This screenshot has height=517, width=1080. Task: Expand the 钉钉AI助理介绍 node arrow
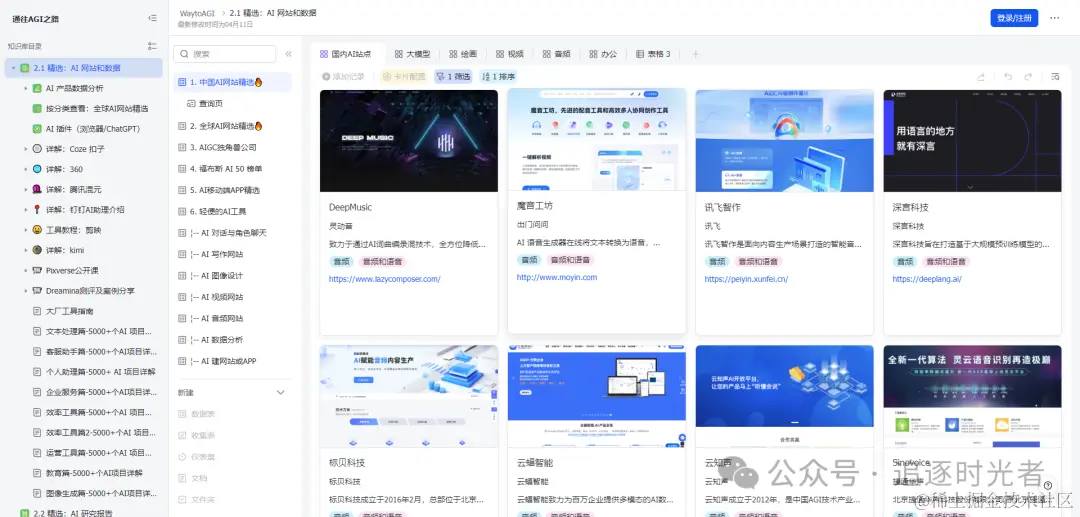tap(25, 209)
